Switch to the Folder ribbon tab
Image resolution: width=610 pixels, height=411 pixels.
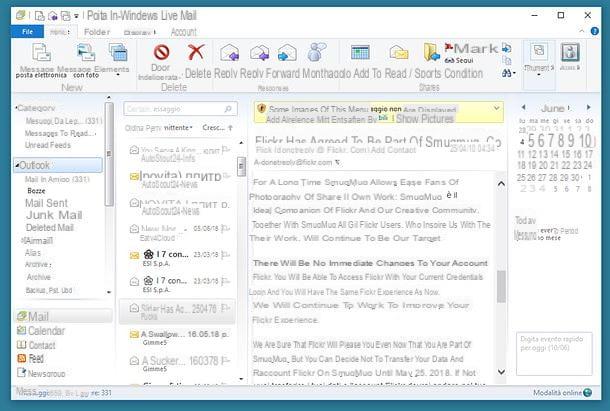pyautogui.click(x=97, y=32)
